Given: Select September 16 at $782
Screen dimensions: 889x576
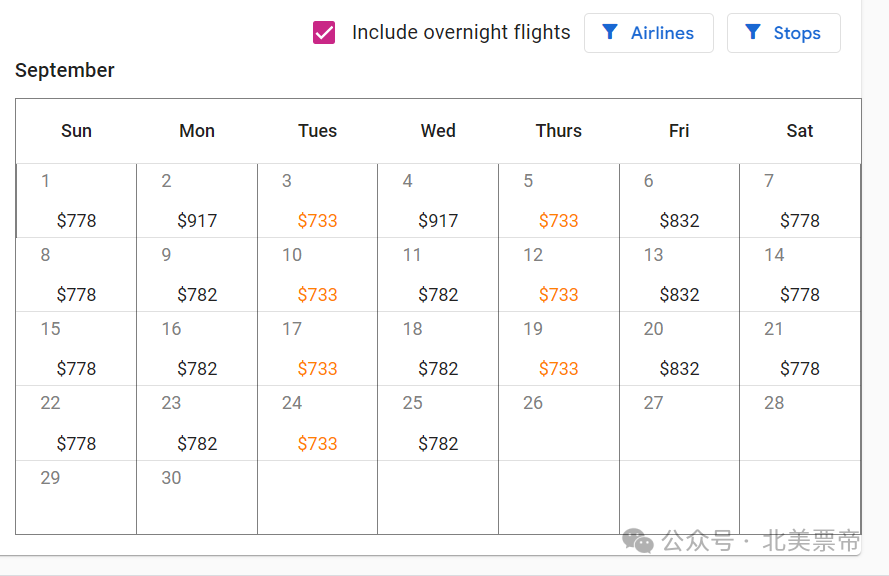Looking at the screenshot, I should click(x=197, y=349).
